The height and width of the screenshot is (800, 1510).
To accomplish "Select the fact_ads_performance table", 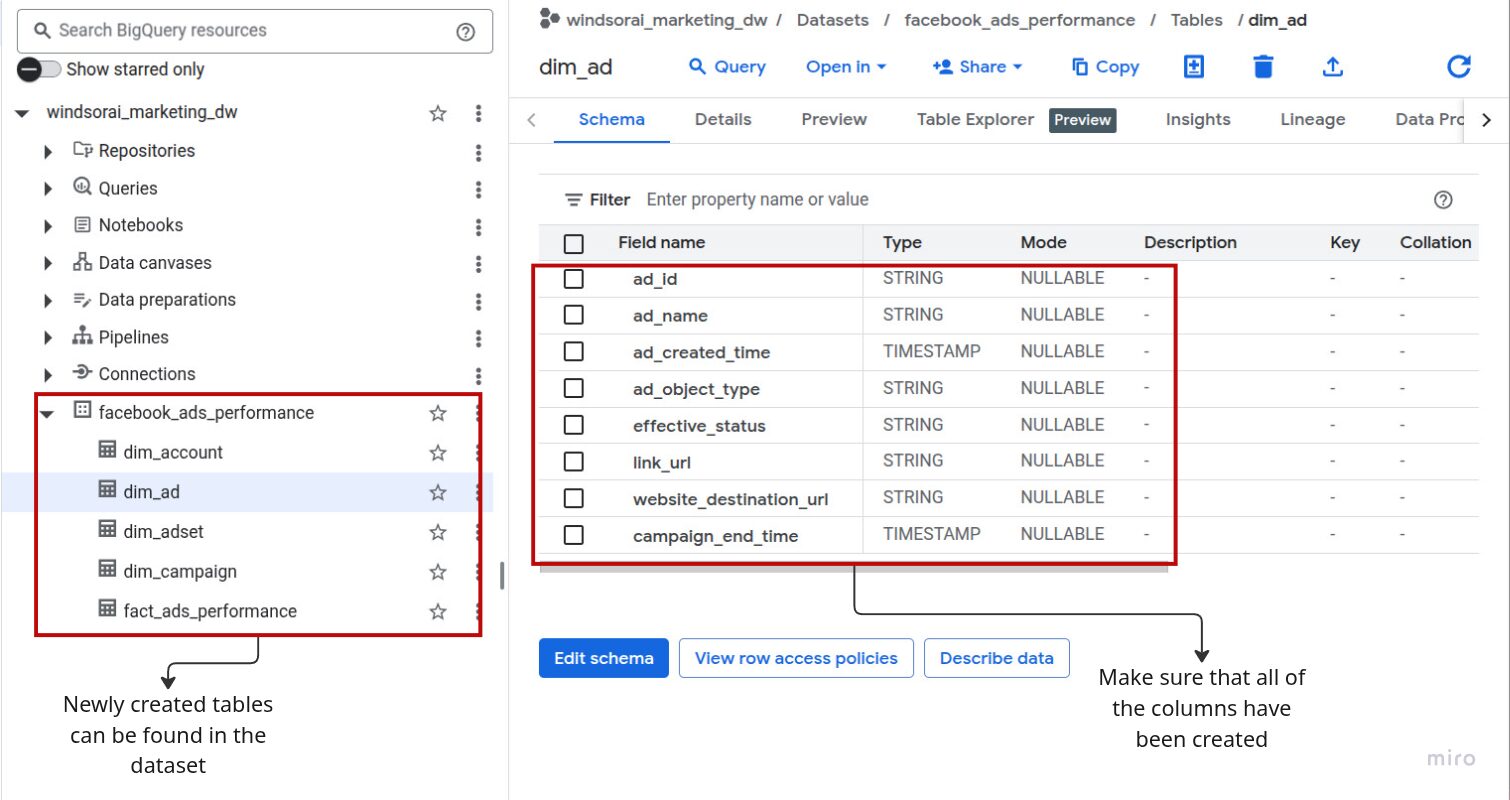I will 210,611.
